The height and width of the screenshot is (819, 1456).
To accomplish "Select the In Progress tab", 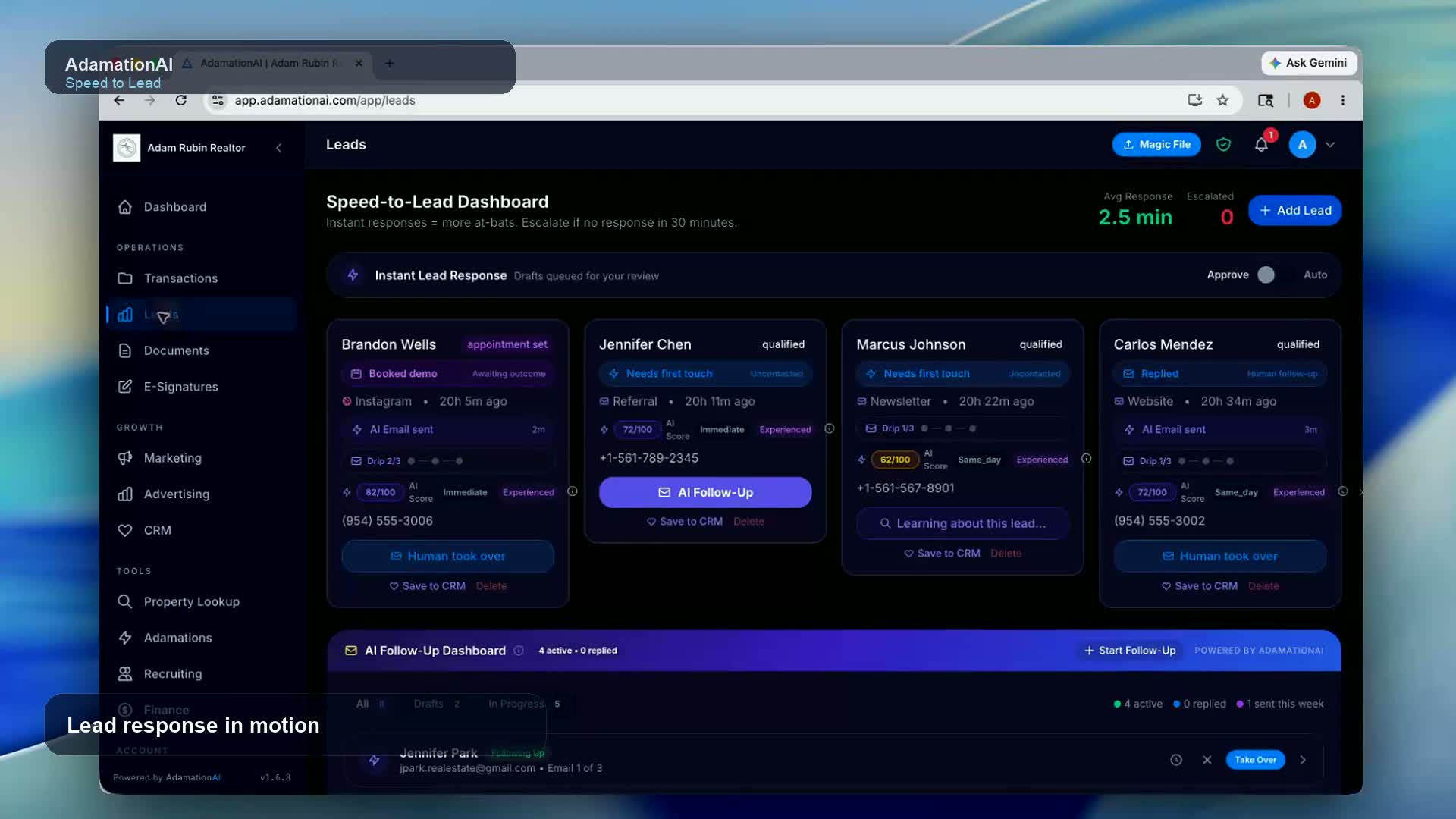I will [523, 704].
